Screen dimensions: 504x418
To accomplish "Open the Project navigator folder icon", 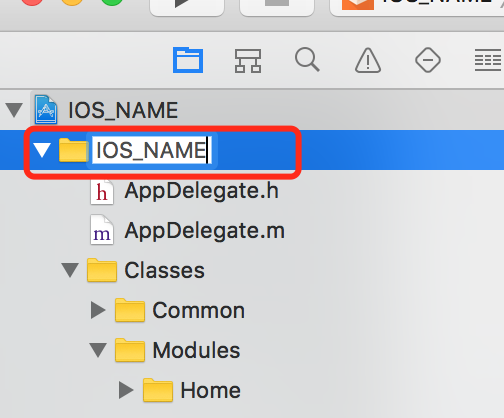I will [x=188, y=60].
